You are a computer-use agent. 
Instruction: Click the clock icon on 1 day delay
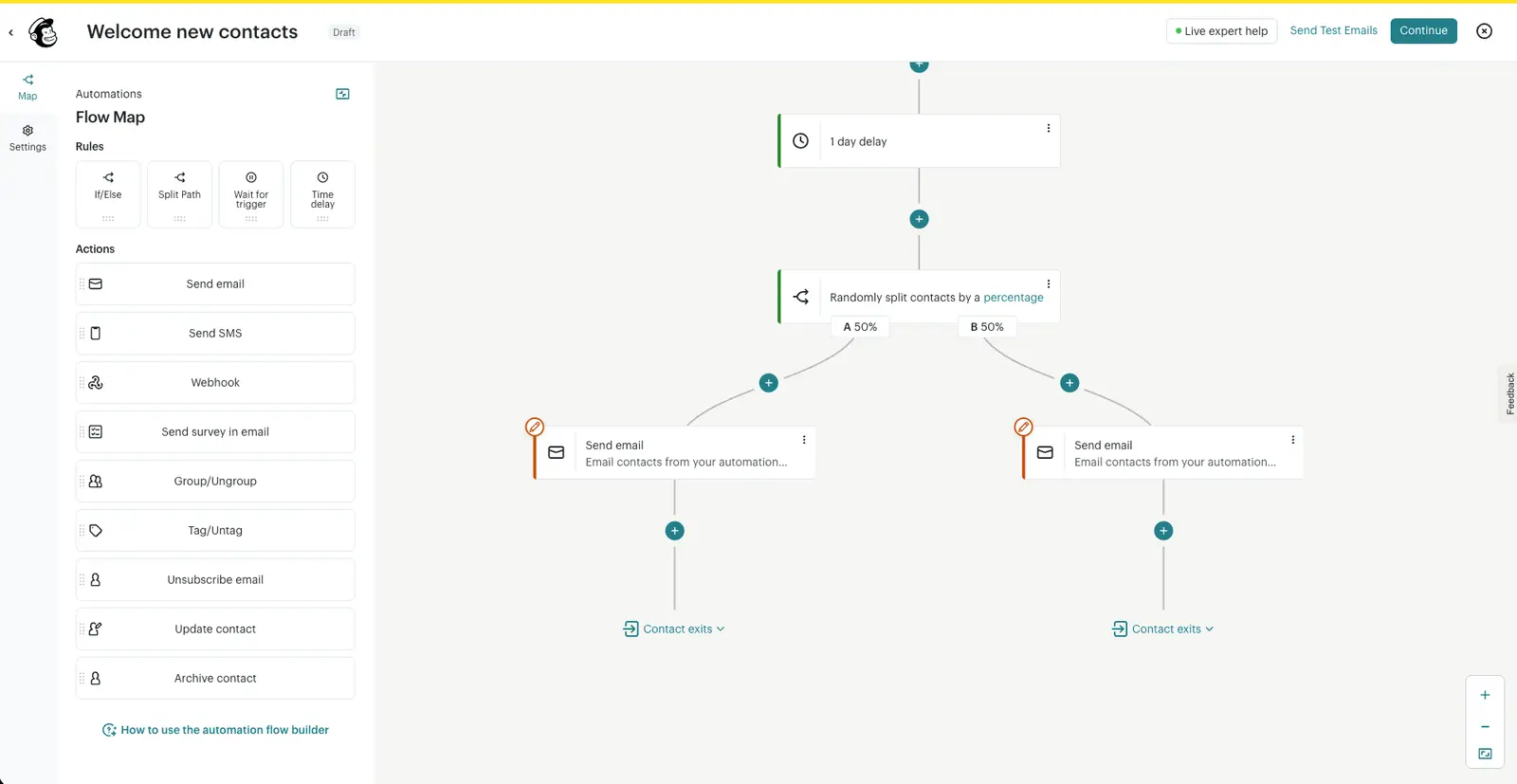click(x=800, y=141)
